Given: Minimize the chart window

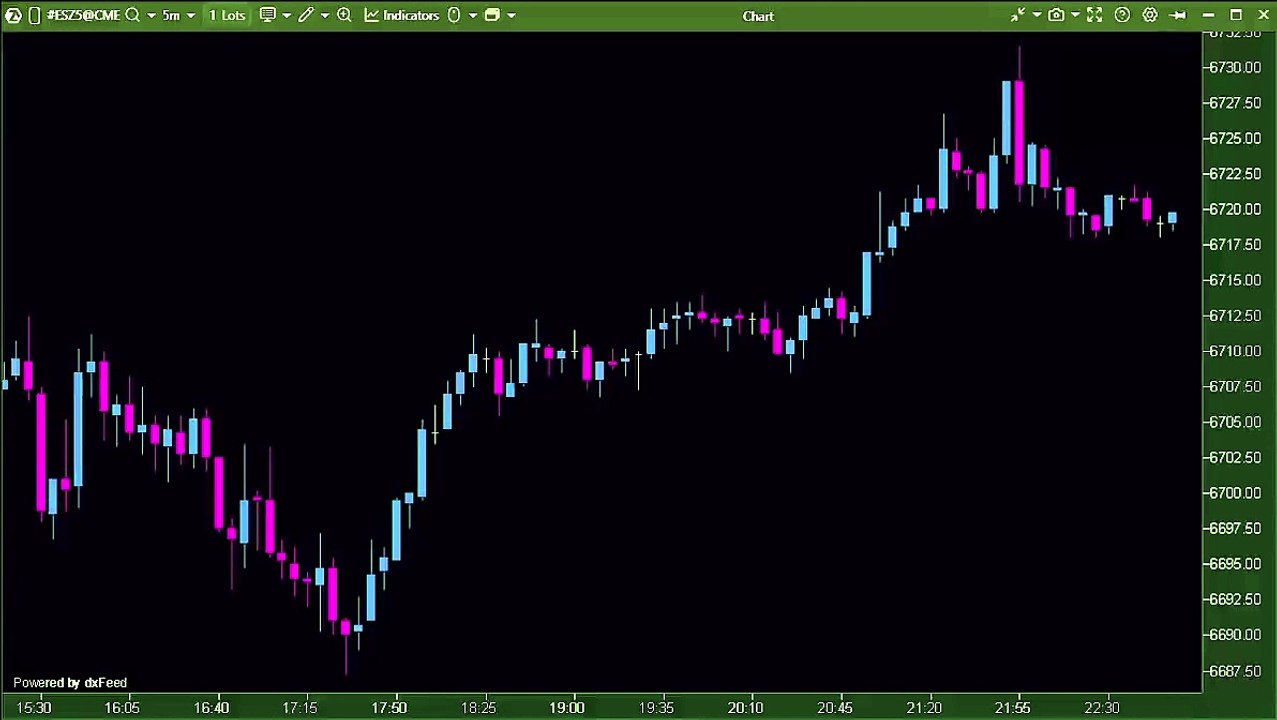Looking at the screenshot, I should (1208, 15).
